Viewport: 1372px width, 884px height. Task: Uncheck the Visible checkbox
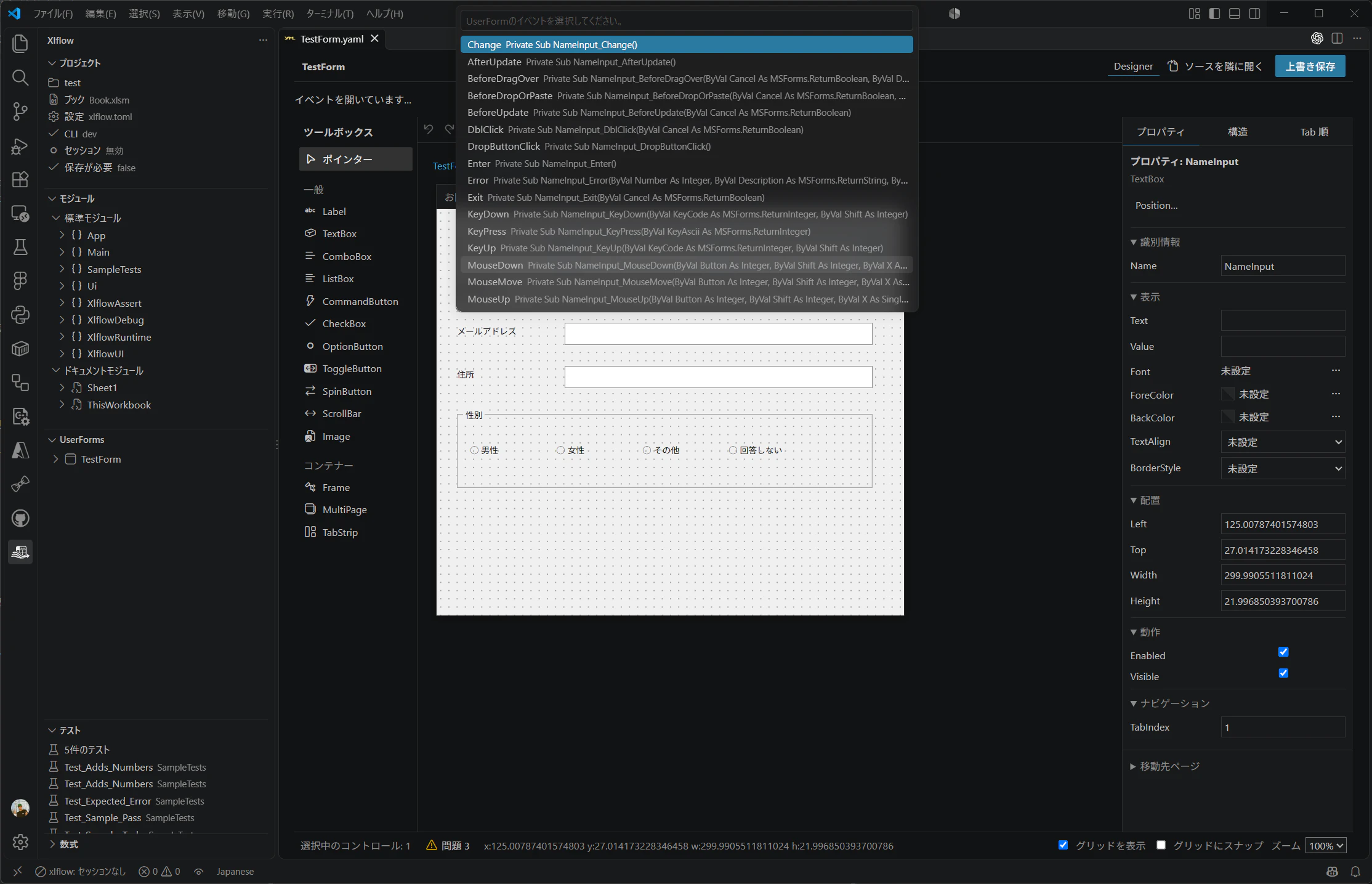(x=1283, y=673)
